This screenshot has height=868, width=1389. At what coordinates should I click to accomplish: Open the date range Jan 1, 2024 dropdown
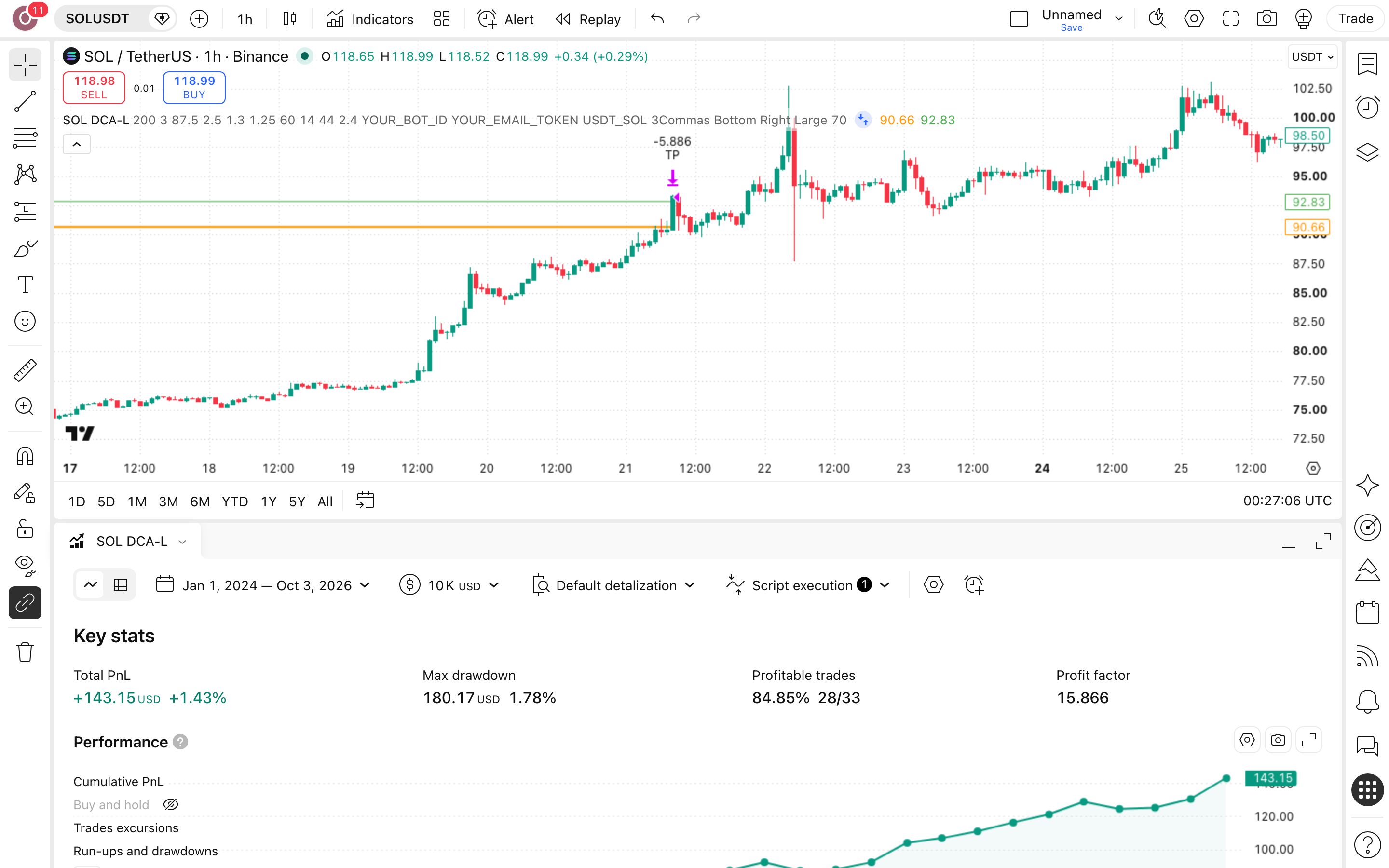coord(263,585)
